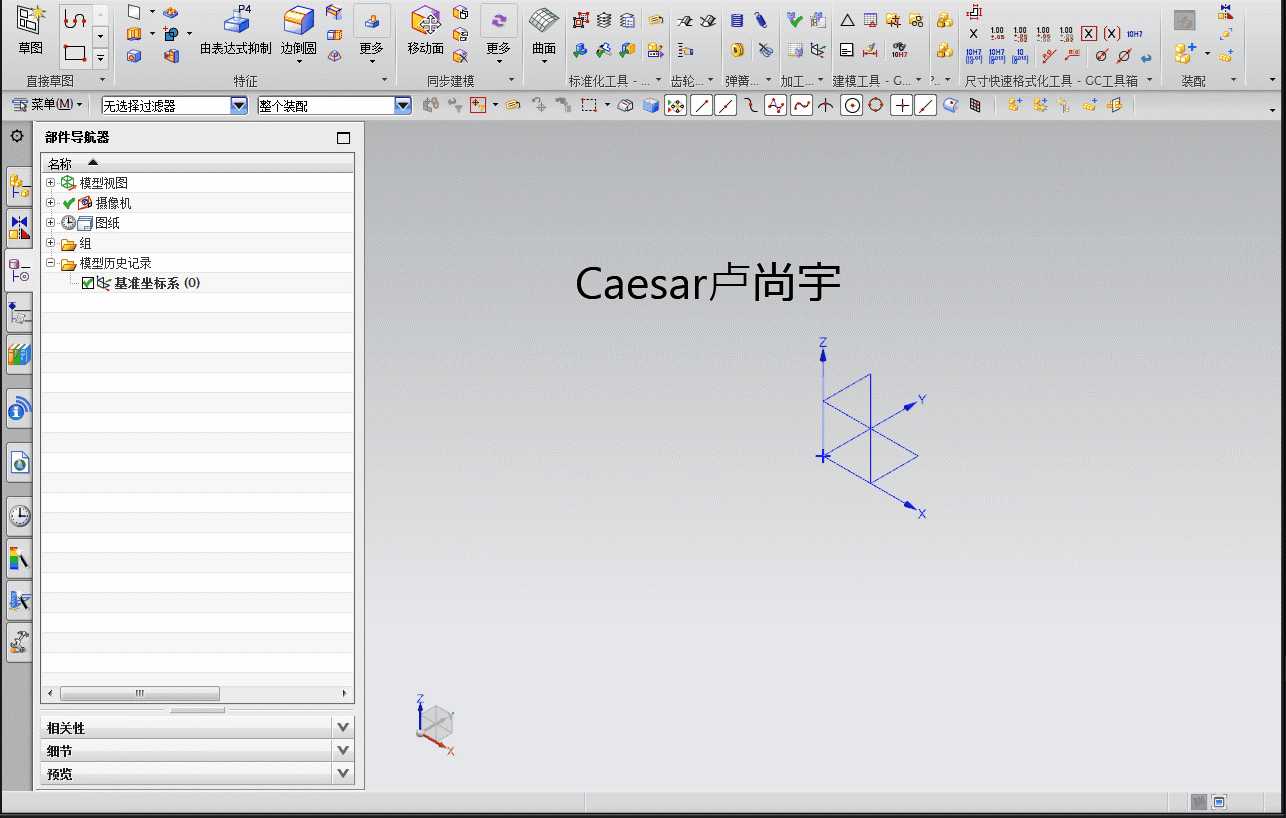Open the 直接草图 group dropdown arrow
The image size is (1286, 818).
click(102, 80)
